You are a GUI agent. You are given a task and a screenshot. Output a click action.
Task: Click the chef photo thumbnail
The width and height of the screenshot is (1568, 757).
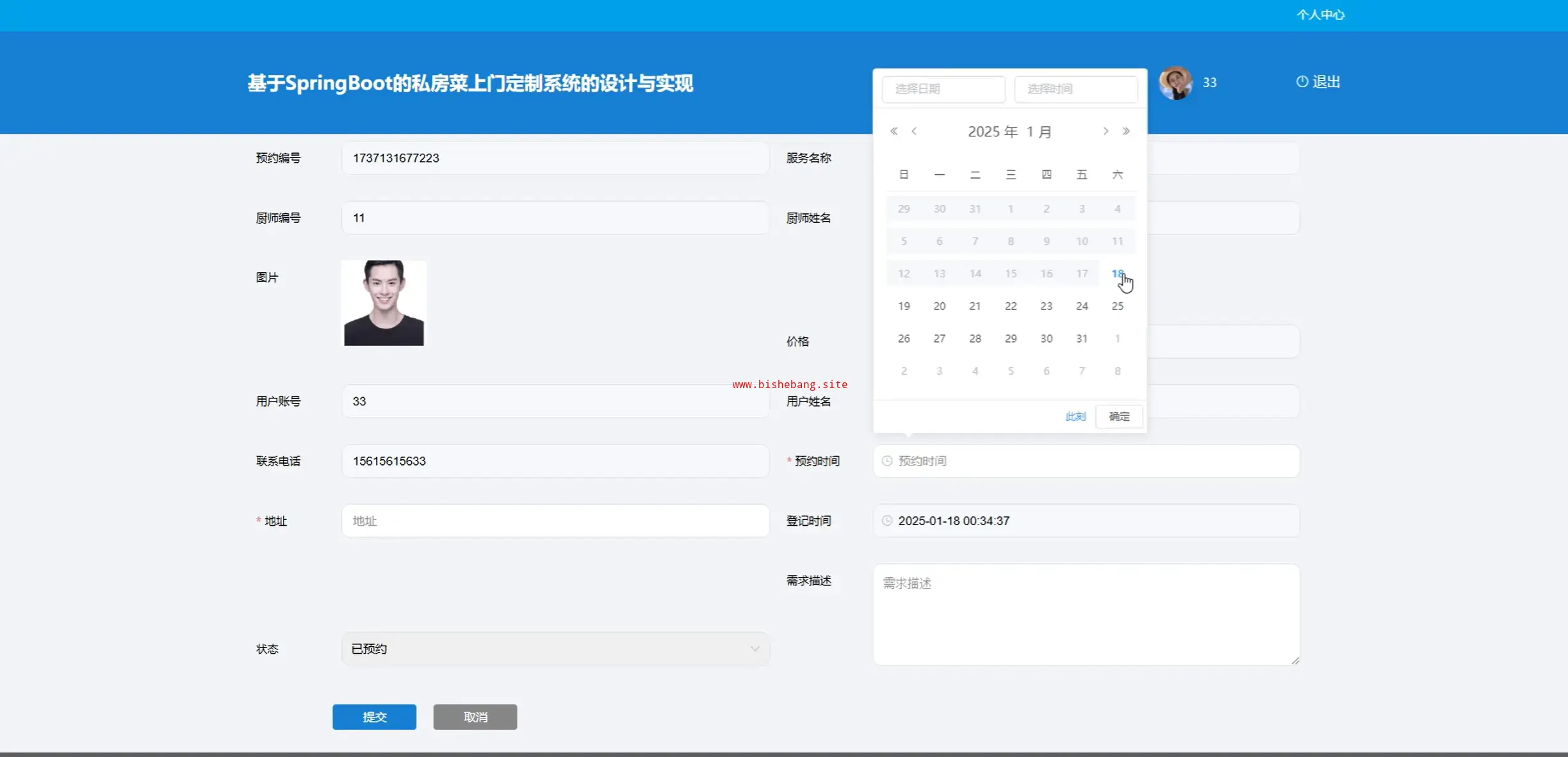384,303
